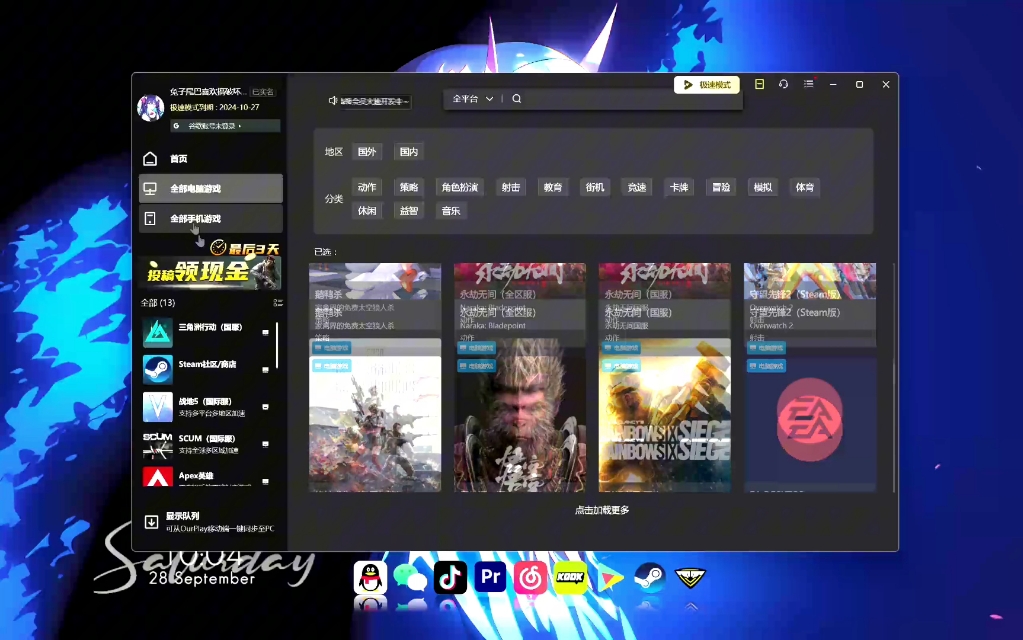Open Steam icon in desktop dock
This screenshot has height=640, width=1023.
click(650, 577)
